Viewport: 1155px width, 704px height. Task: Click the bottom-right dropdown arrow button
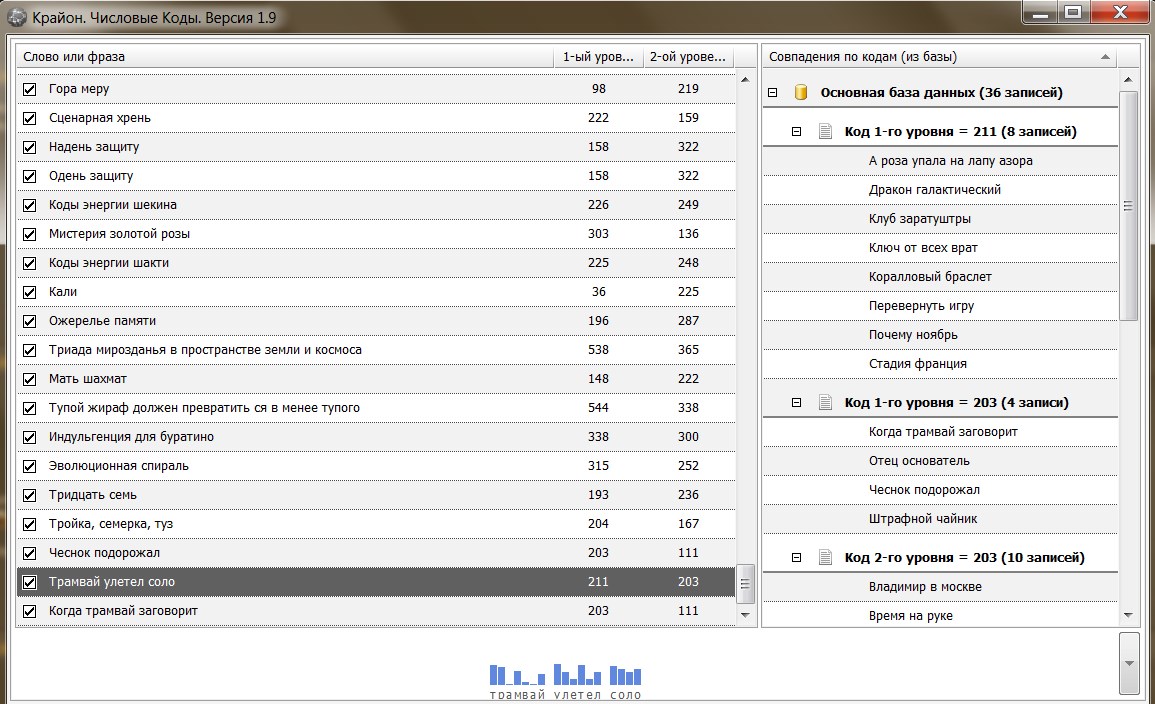pyautogui.click(x=1128, y=662)
